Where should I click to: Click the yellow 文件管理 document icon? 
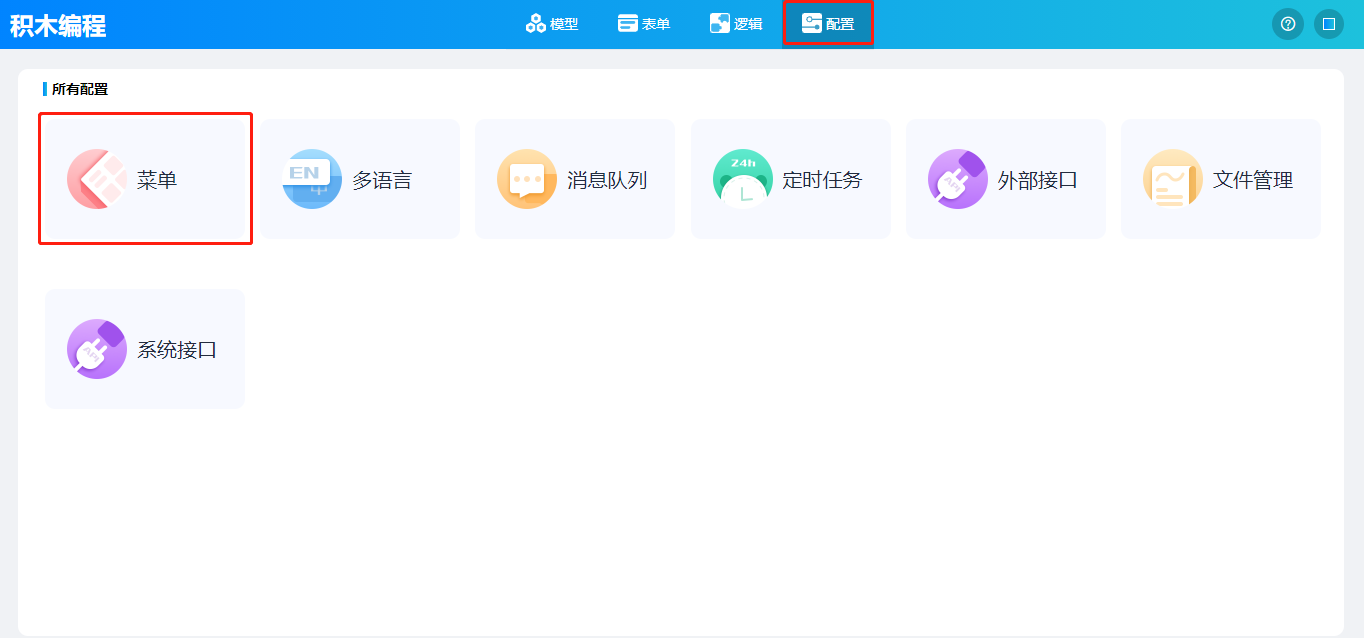(1173, 179)
